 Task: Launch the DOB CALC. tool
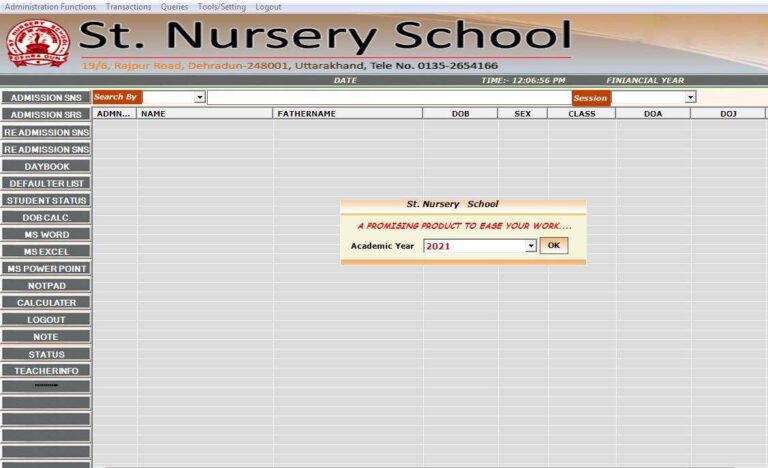point(46,217)
